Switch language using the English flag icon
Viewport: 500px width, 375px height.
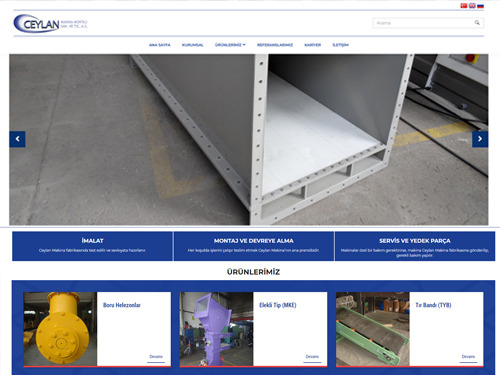[472, 6]
